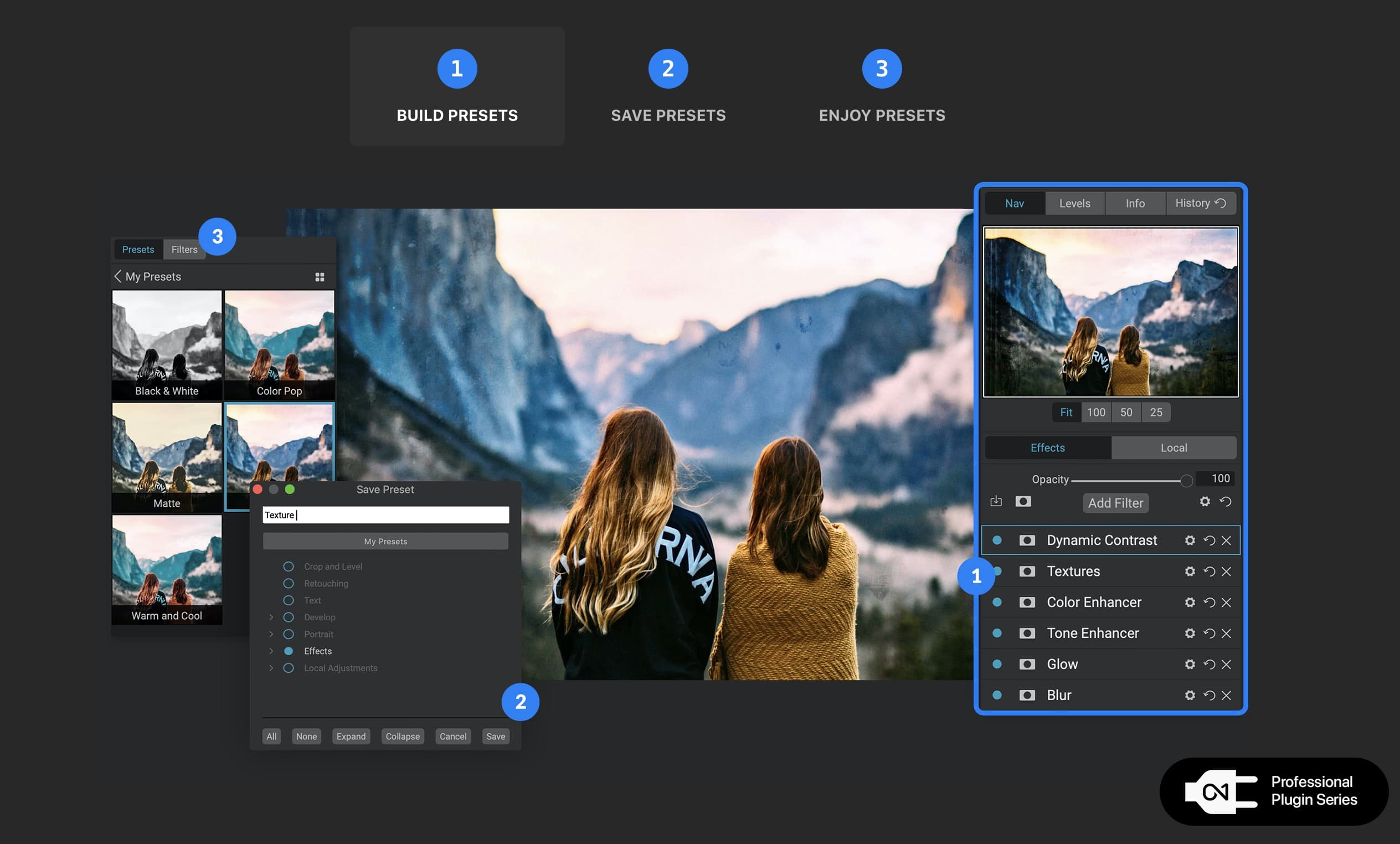
Task: Open Color Enhancer settings gear
Action: pyautogui.click(x=1189, y=602)
